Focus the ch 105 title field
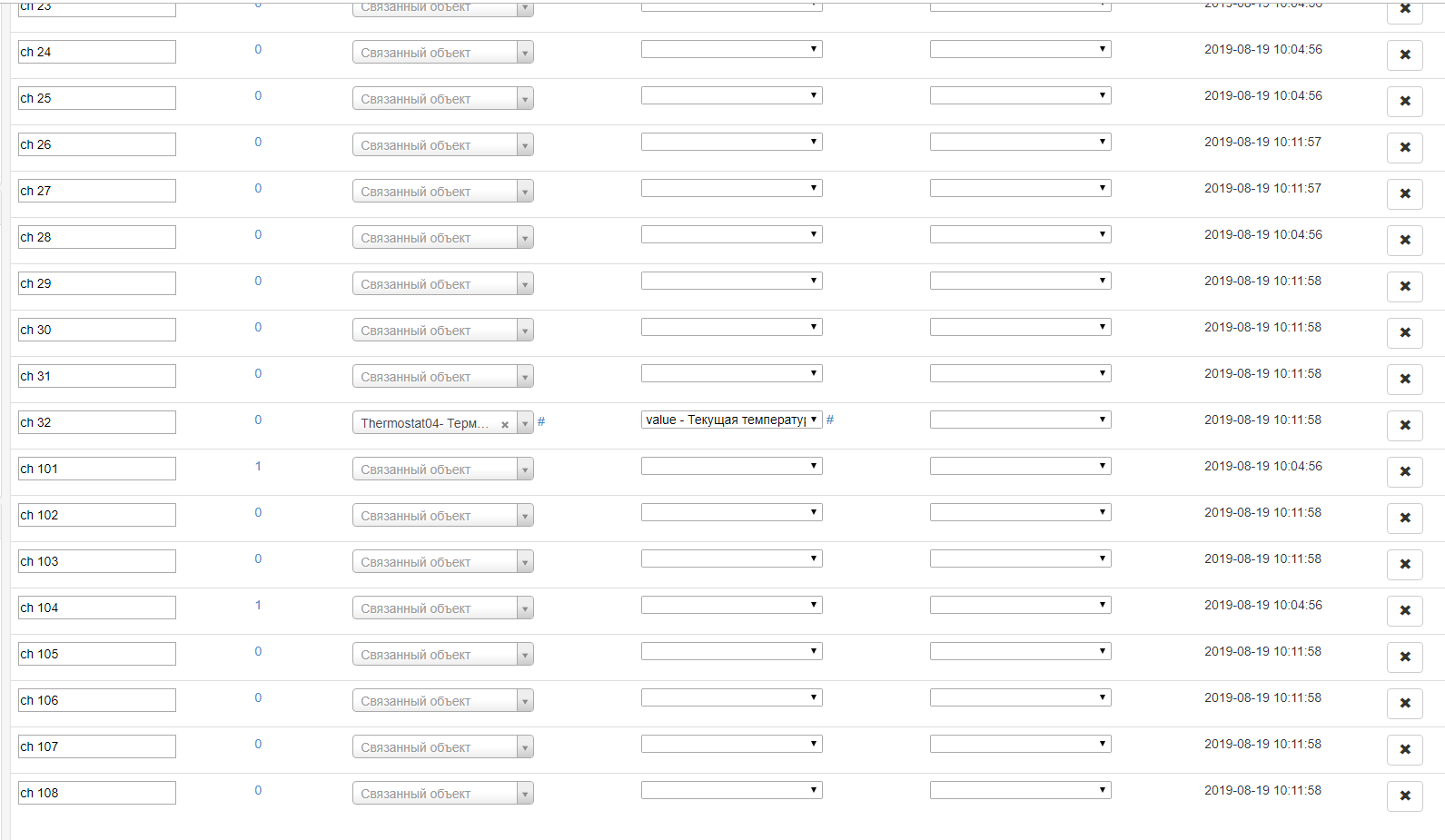The image size is (1445, 840). [97, 654]
